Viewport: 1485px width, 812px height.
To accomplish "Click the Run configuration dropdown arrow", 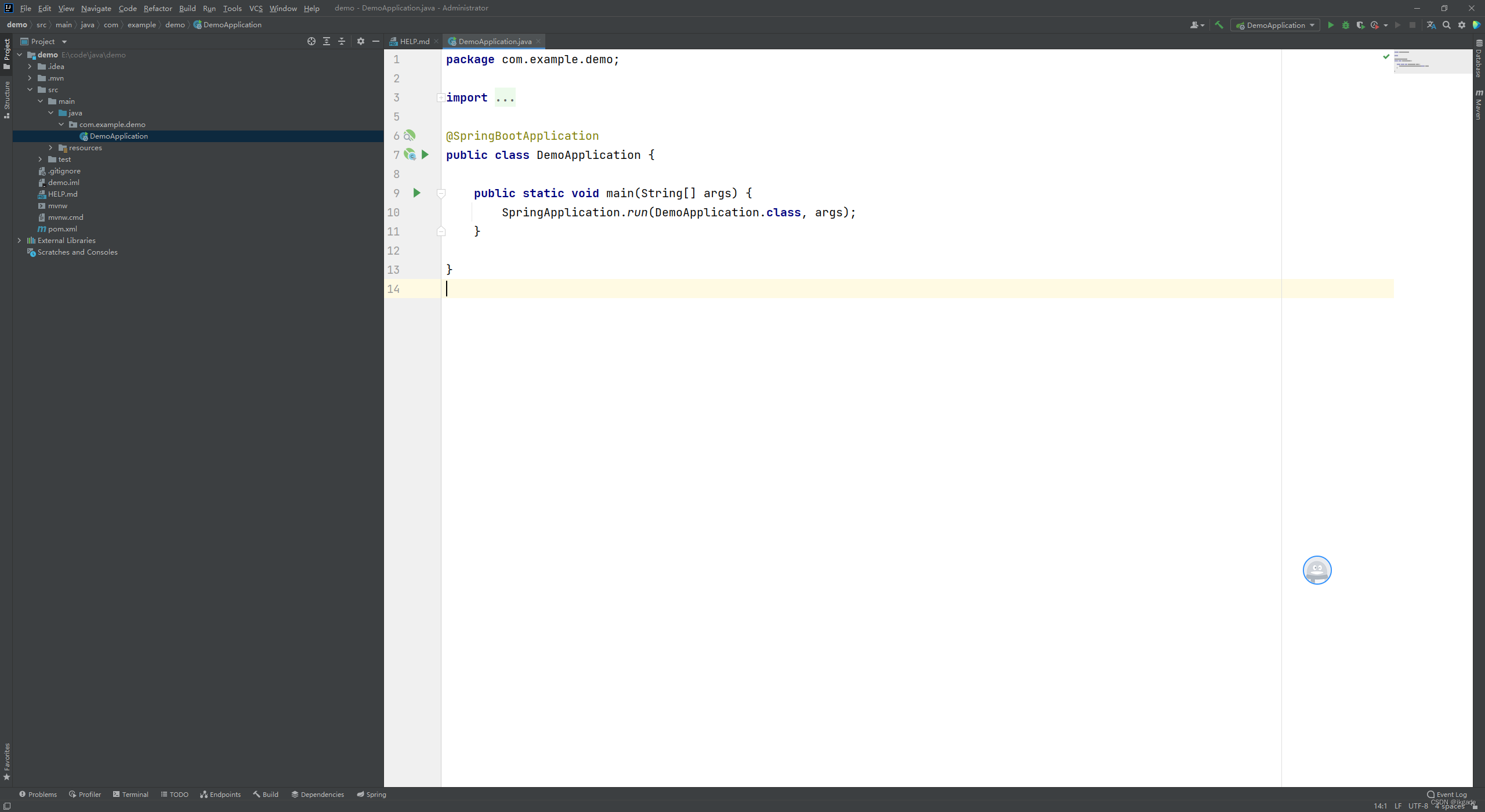I will coord(1310,25).
